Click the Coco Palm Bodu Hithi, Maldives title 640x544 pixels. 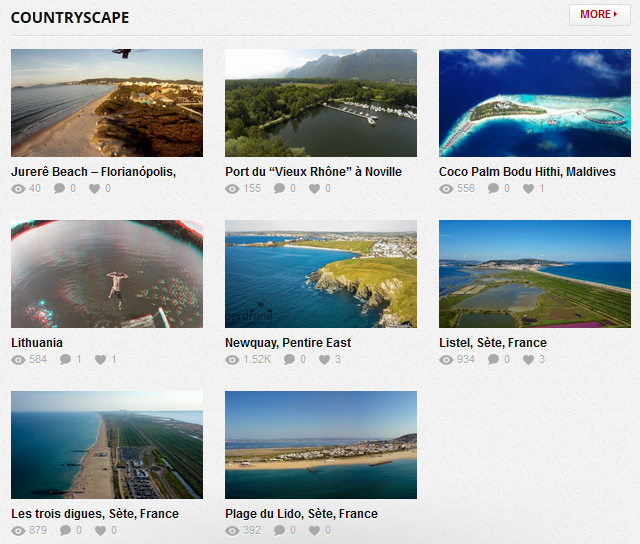point(527,172)
